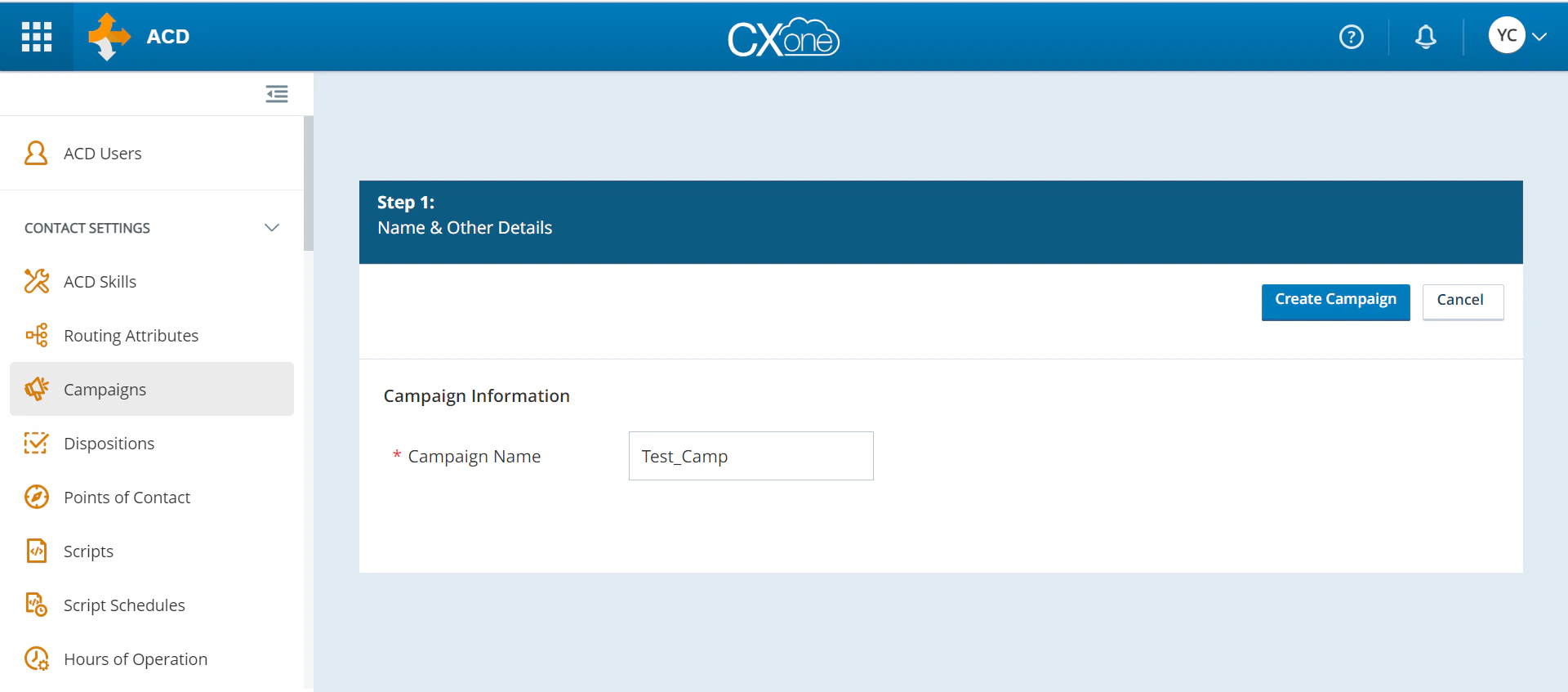Go to ACD Skills
1568x692 pixels.
tap(152, 282)
